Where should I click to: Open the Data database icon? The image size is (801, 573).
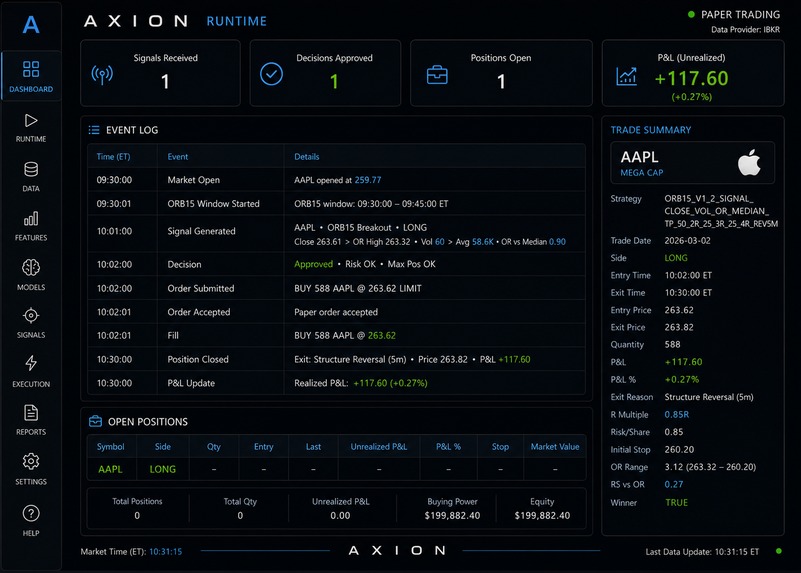coord(31,169)
